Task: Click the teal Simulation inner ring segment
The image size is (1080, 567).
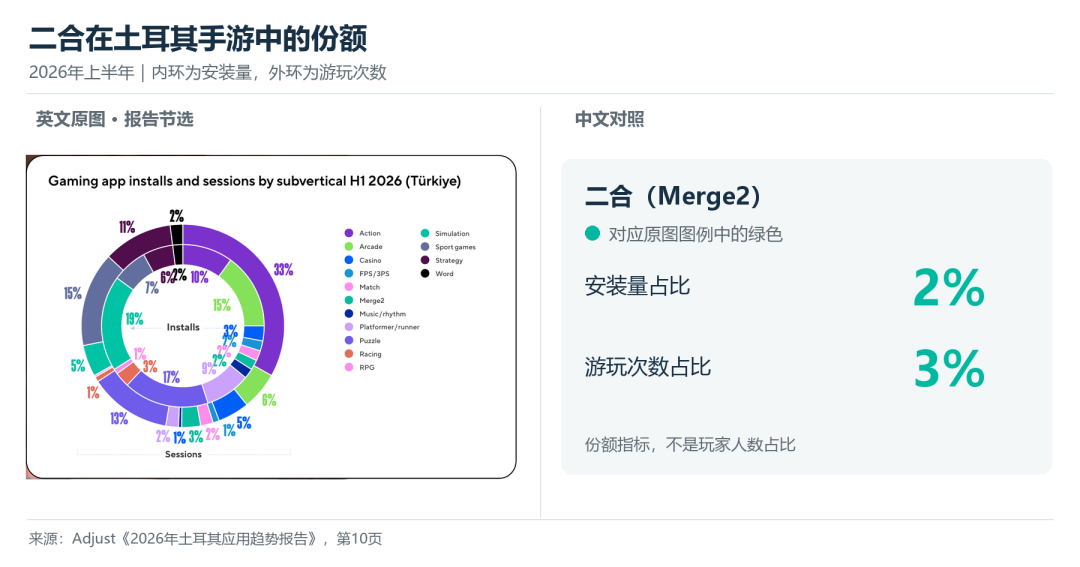Action: pos(114,324)
